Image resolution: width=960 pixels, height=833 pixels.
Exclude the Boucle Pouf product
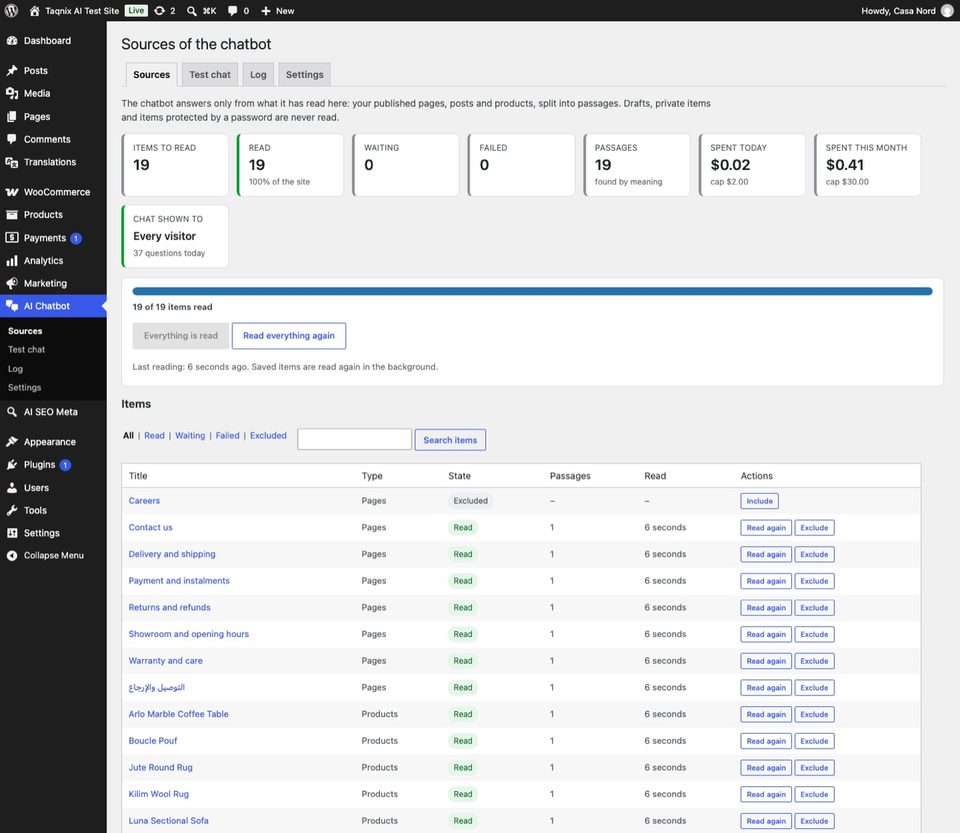(814, 741)
